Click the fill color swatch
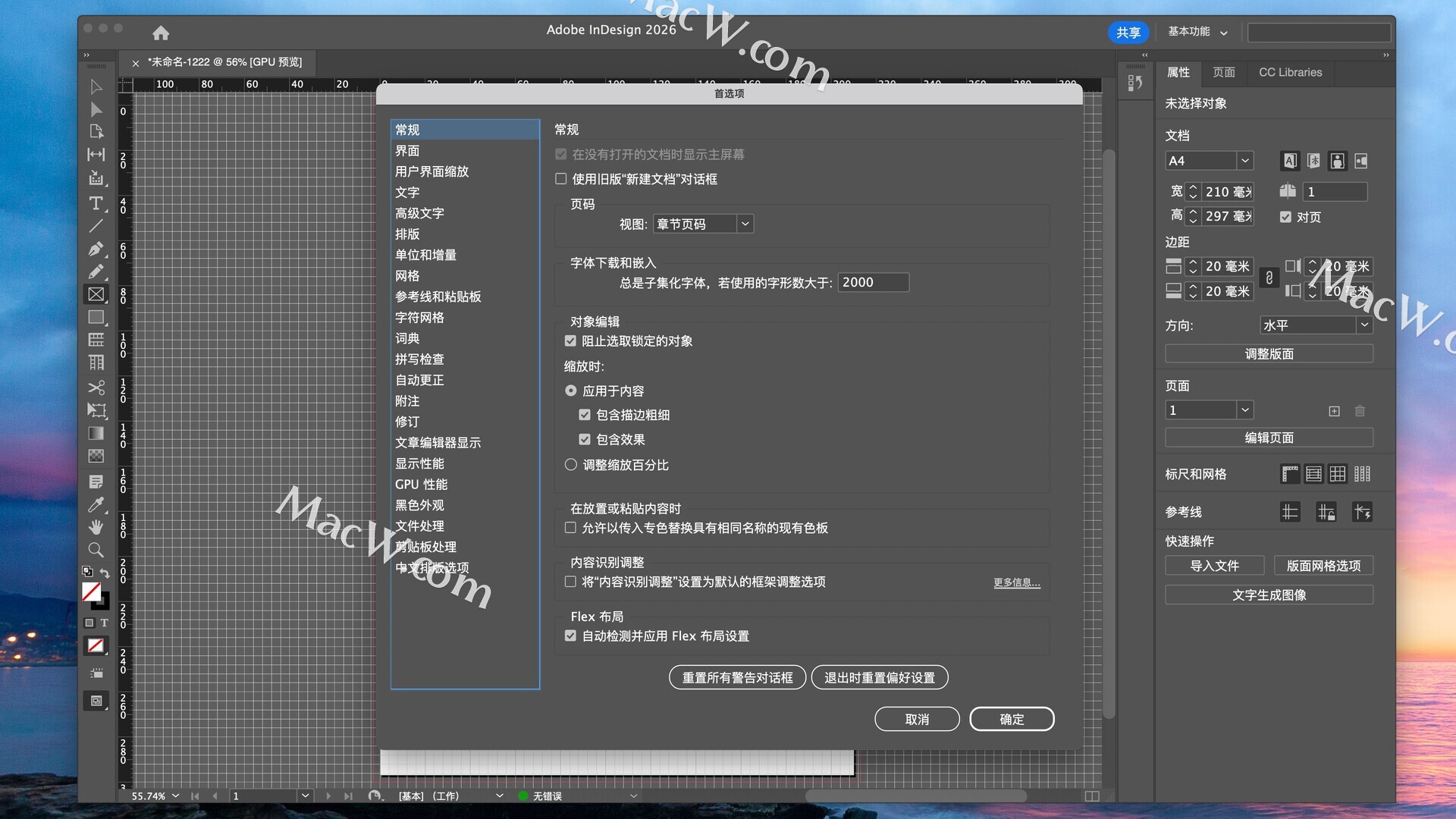 coord(91,591)
